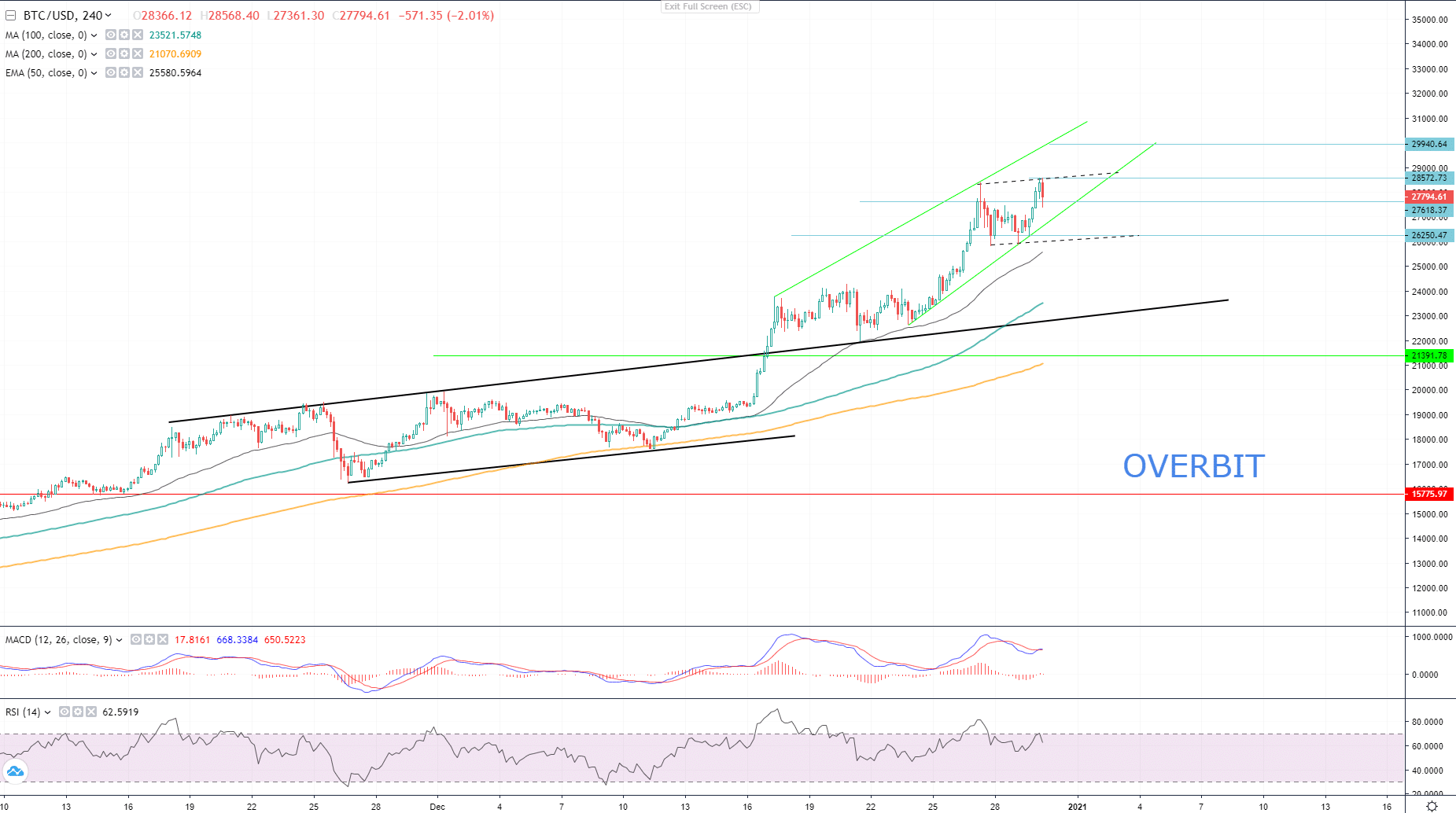Expand MACD (12, 26, close, 9) chevron
The width and height of the screenshot is (1456, 813).
(119, 640)
